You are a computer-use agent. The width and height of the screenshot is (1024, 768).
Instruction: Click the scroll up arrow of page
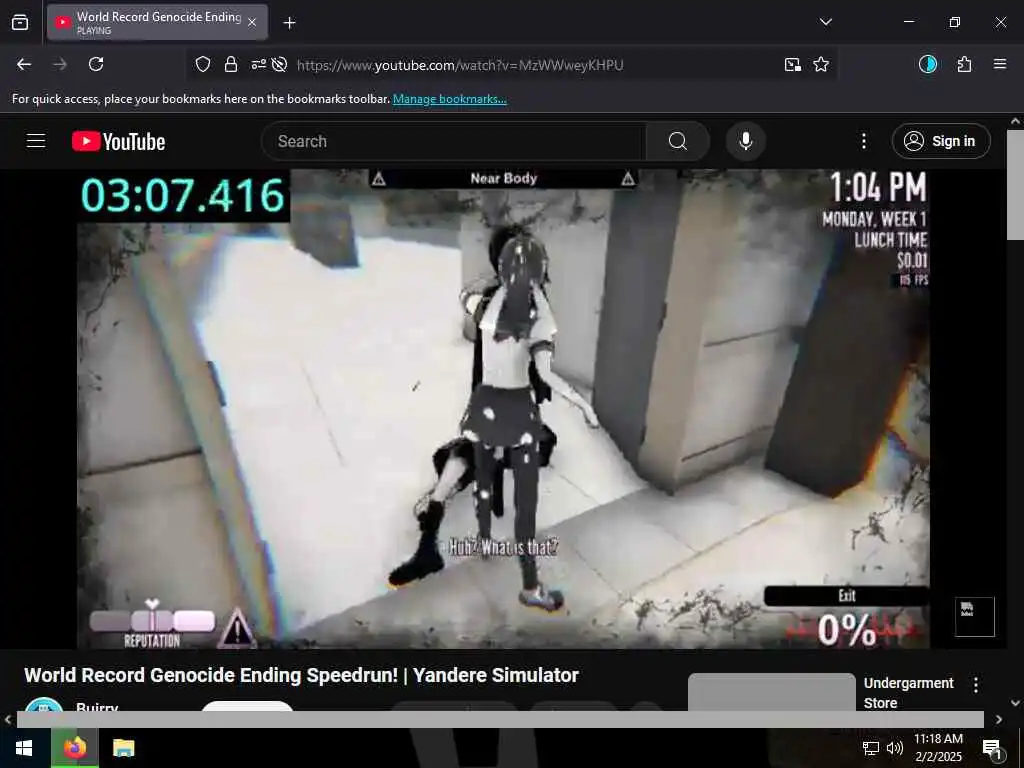[x=1015, y=121]
